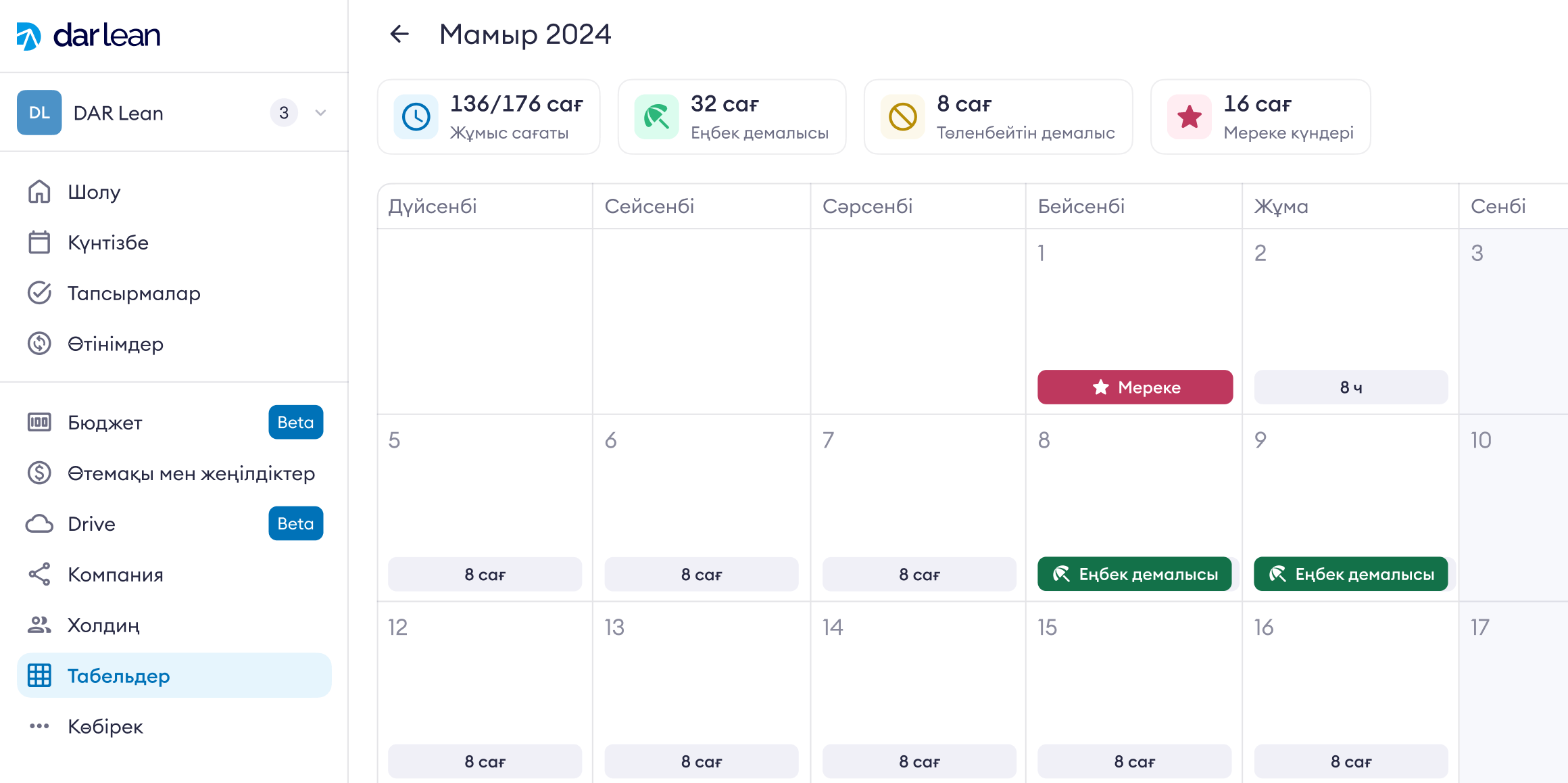Click the red star Мереке күндері icon
Image resolution: width=1568 pixels, height=783 pixels.
(1190, 117)
